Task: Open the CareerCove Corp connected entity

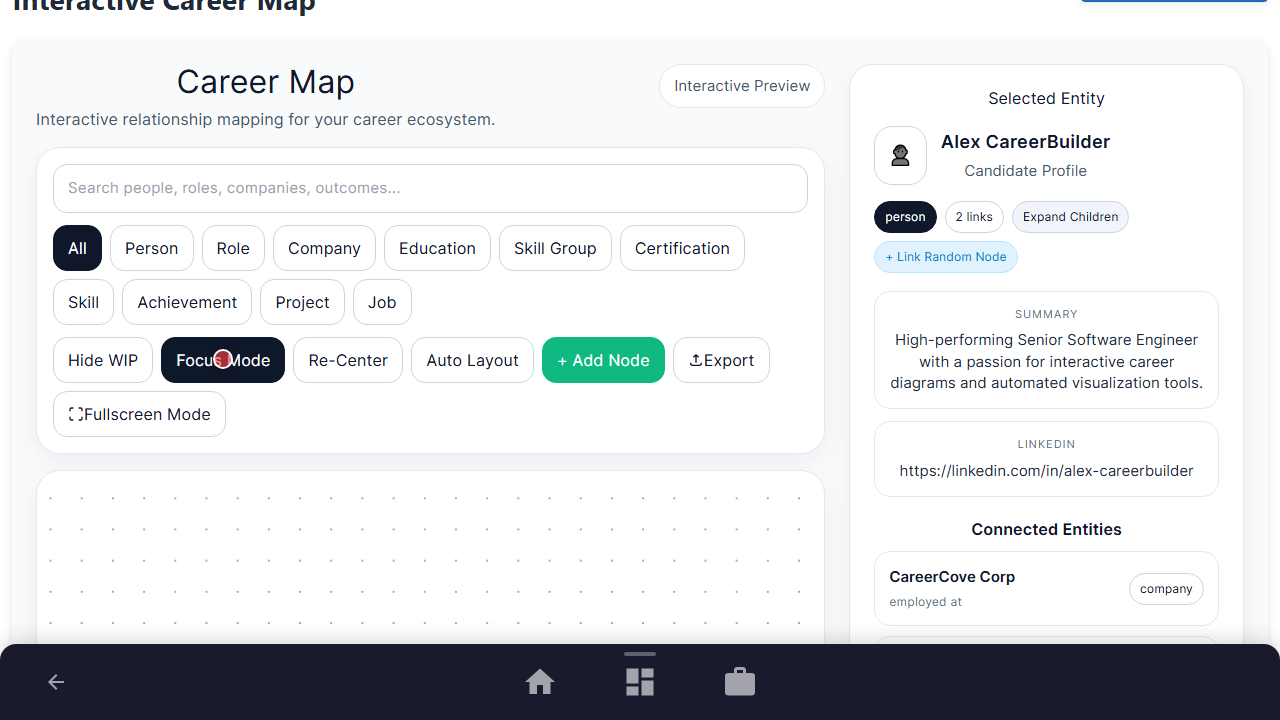Action: [1046, 588]
